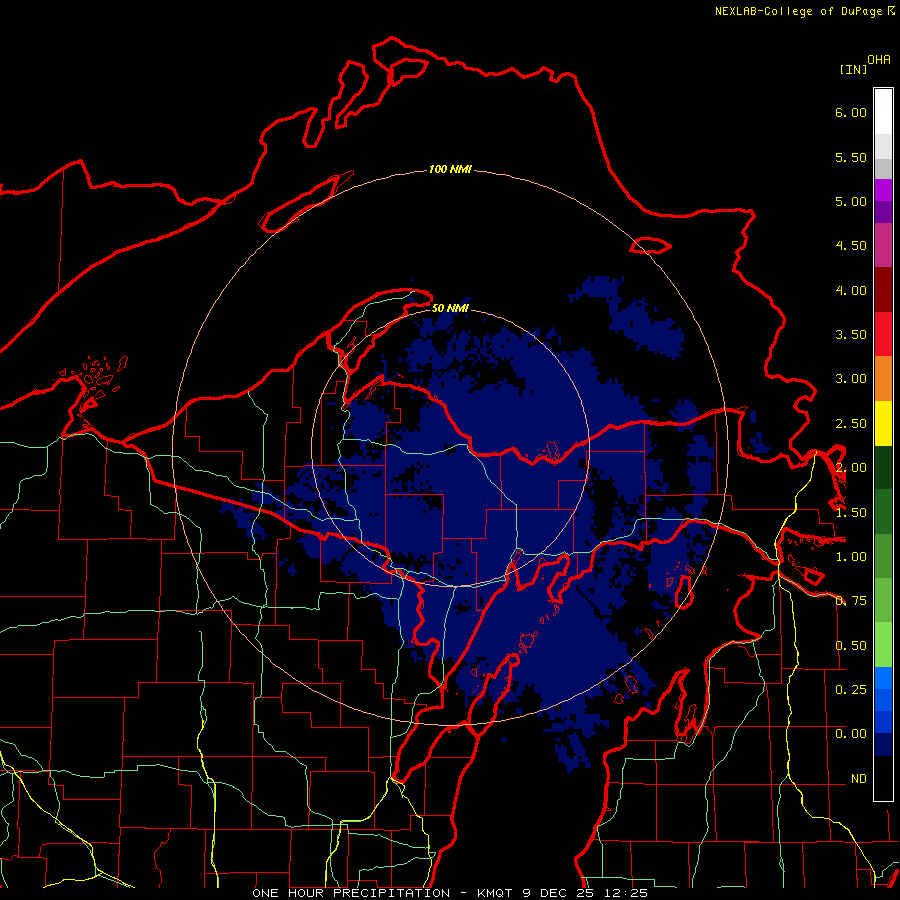
Task: Click the bright red 3.50 legend swatch
Action: [x=883, y=334]
